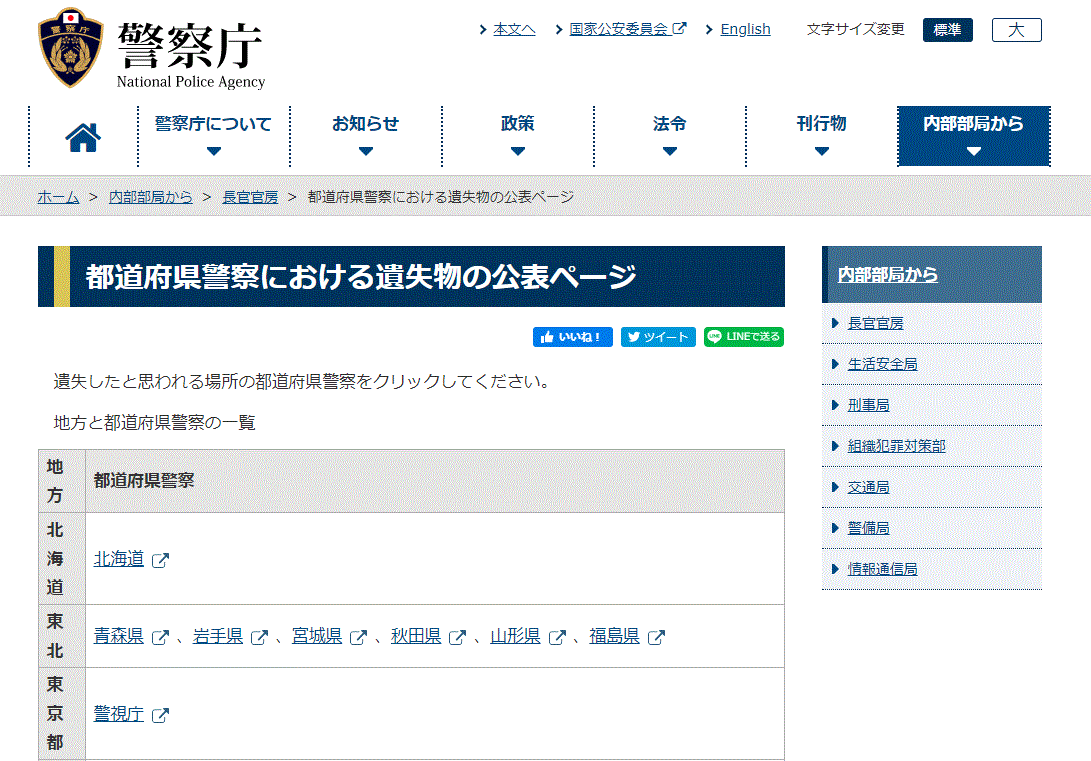Select 生活安全局 in the sidebar
The image size is (1091, 761).
tap(882, 364)
